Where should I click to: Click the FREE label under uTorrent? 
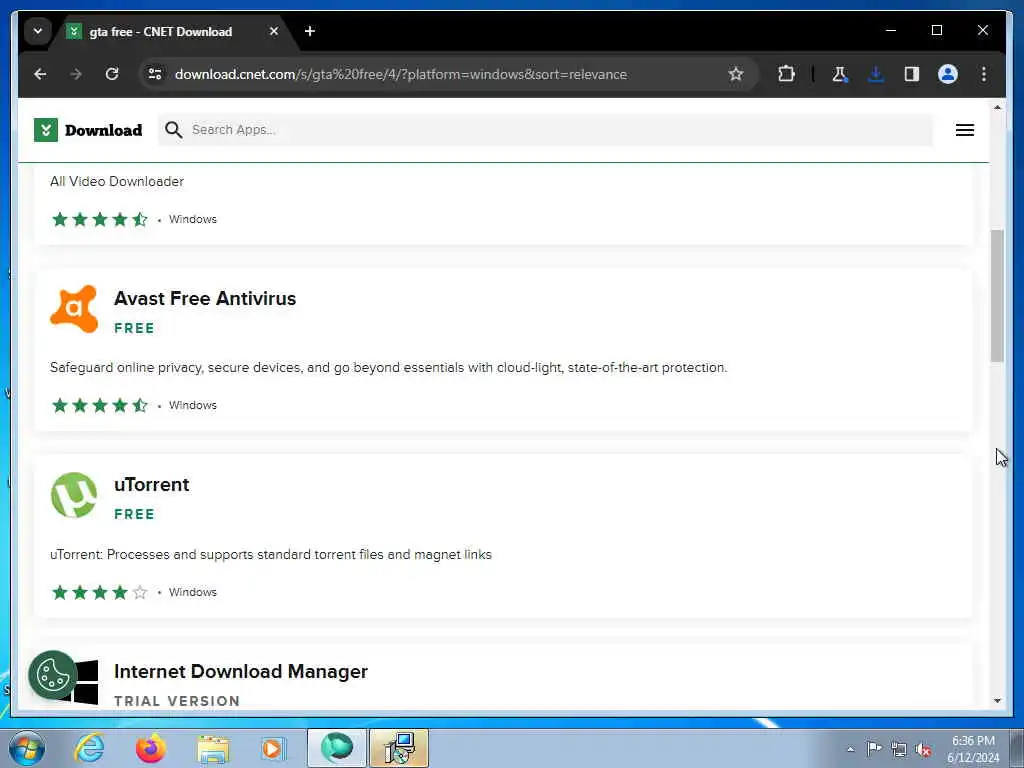coord(135,515)
